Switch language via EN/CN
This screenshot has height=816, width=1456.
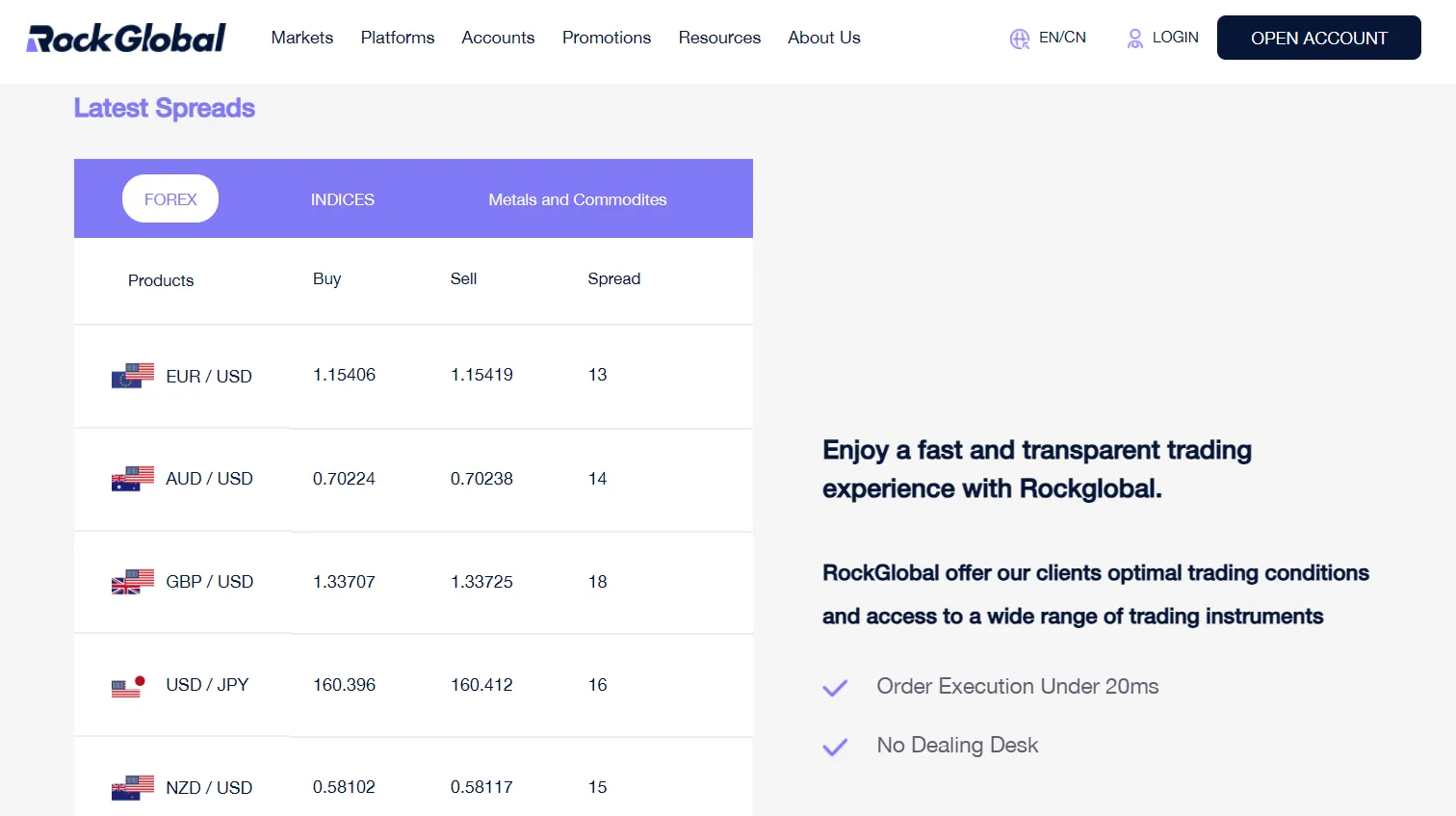[x=1063, y=38]
